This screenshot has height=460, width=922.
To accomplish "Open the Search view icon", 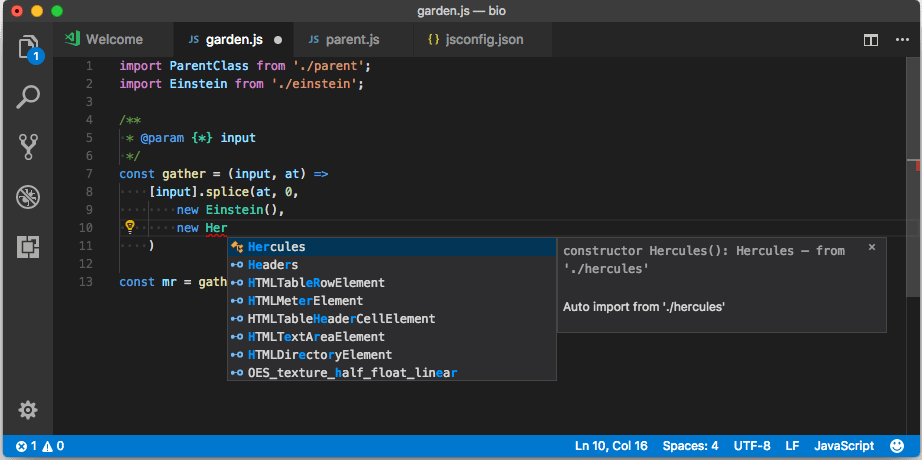I will 28,97.
